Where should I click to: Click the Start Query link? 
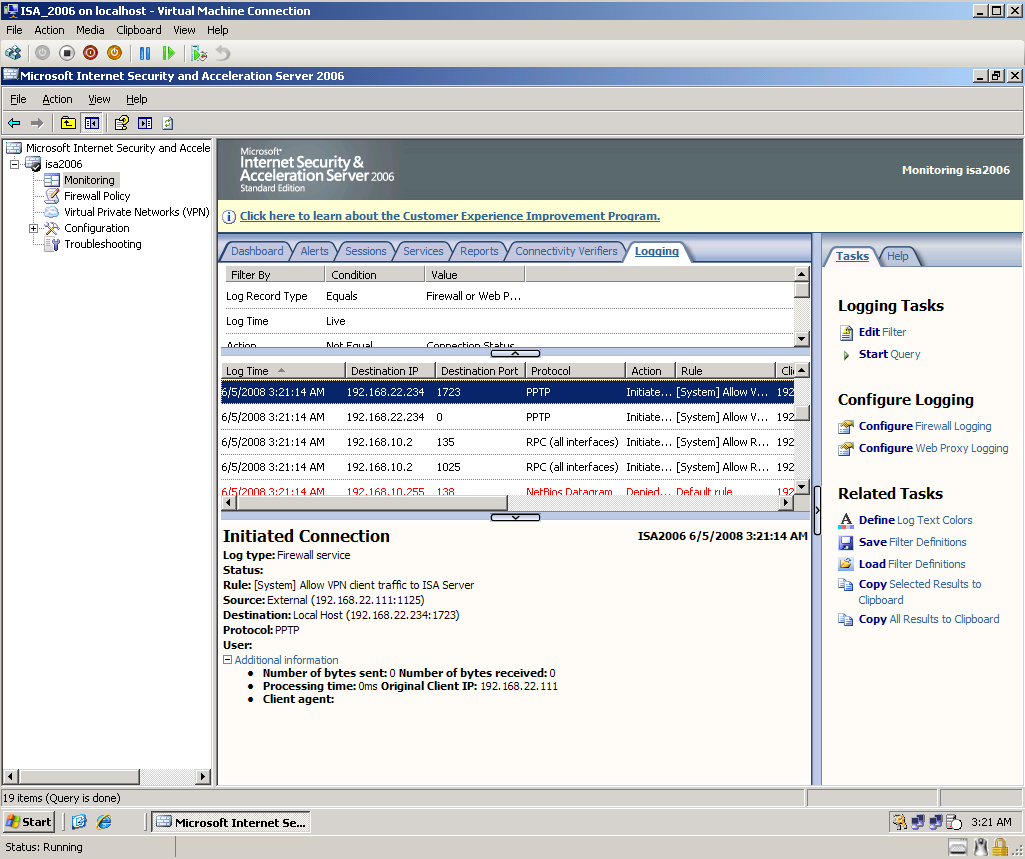click(x=890, y=354)
